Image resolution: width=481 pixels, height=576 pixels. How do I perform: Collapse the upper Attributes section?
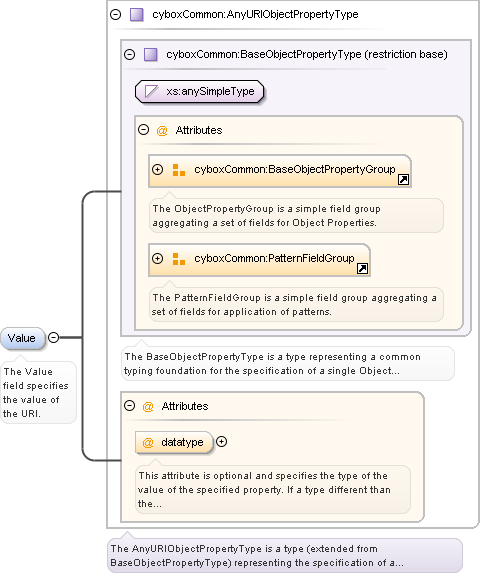coord(143,130)
